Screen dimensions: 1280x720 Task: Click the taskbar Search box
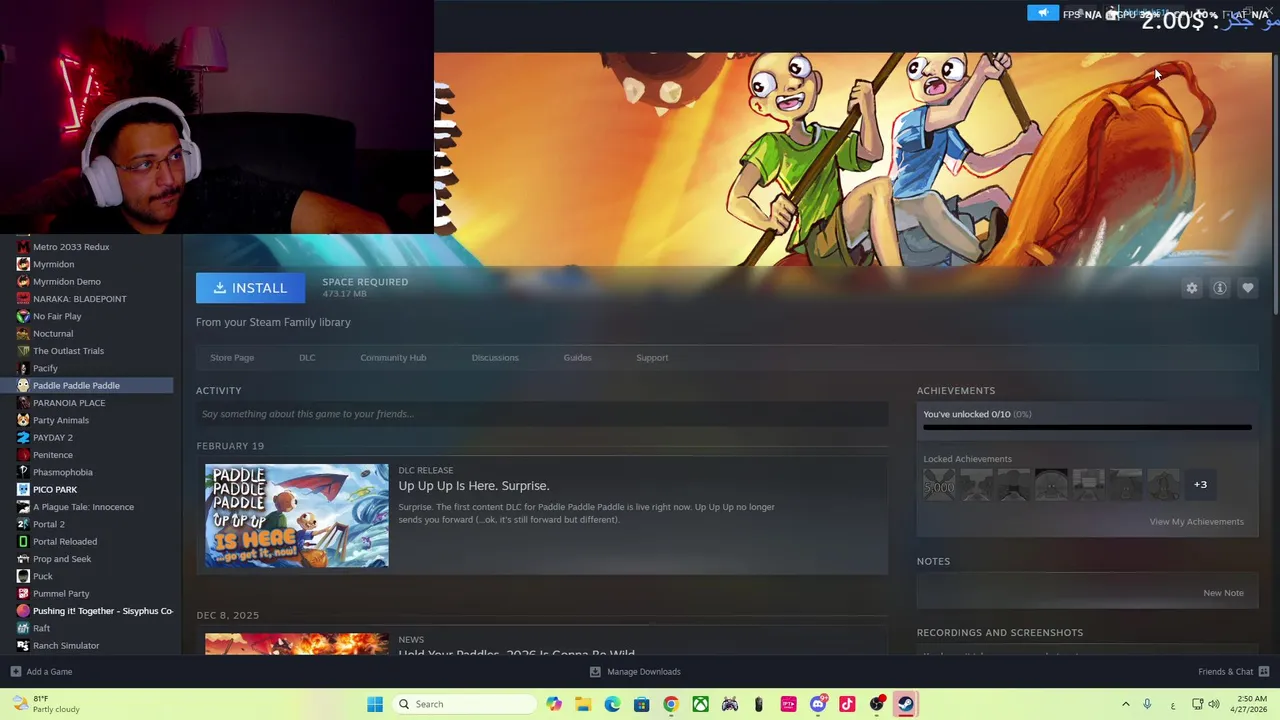[x=465, y=704]
